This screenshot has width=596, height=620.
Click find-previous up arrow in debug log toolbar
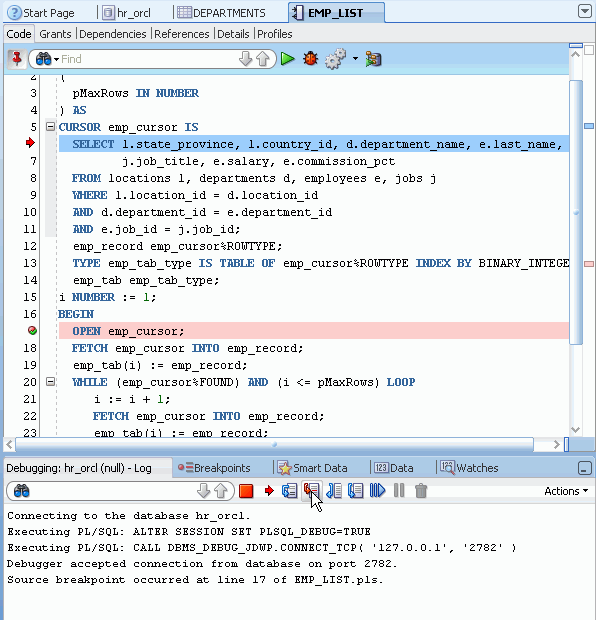pos(221,491)
